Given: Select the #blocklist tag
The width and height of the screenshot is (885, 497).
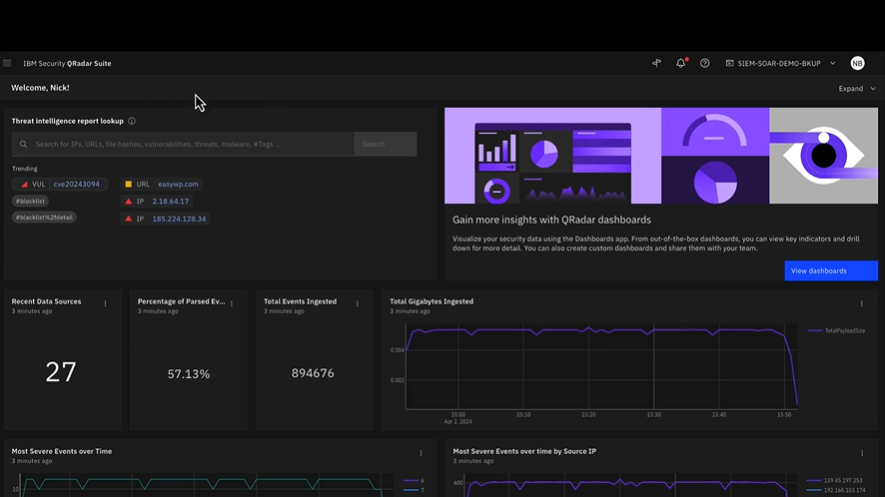Looking at the screenshot, I should [30, 201].
